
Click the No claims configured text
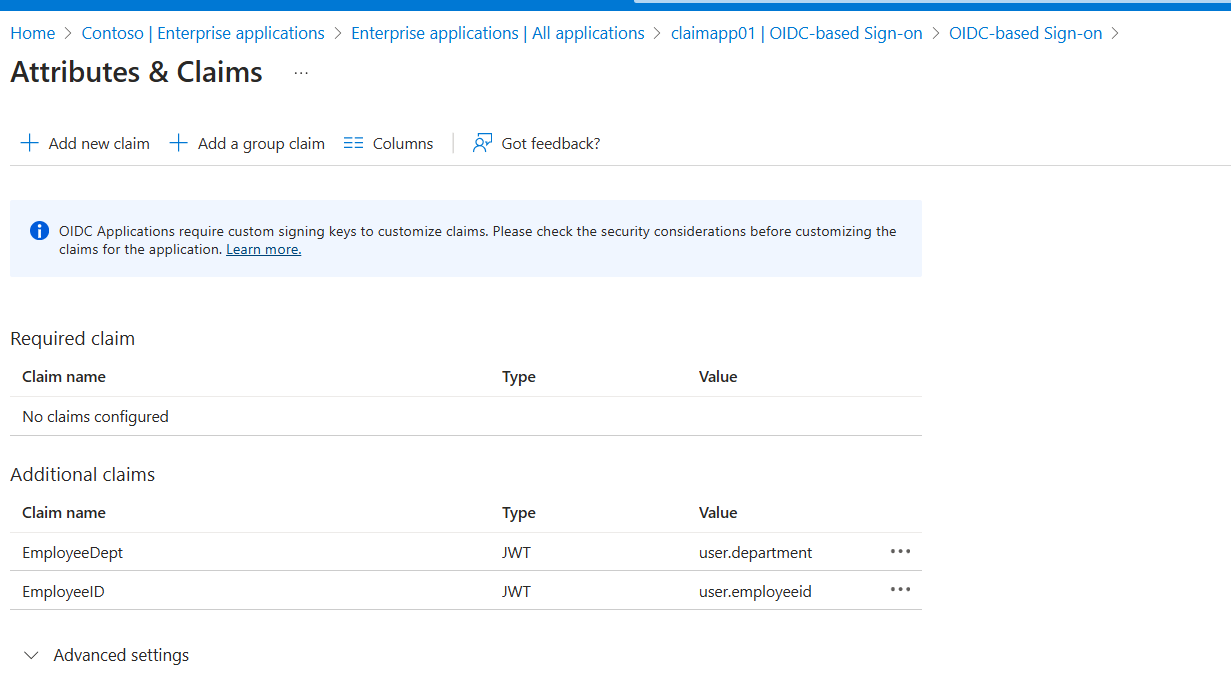(95, 416)
